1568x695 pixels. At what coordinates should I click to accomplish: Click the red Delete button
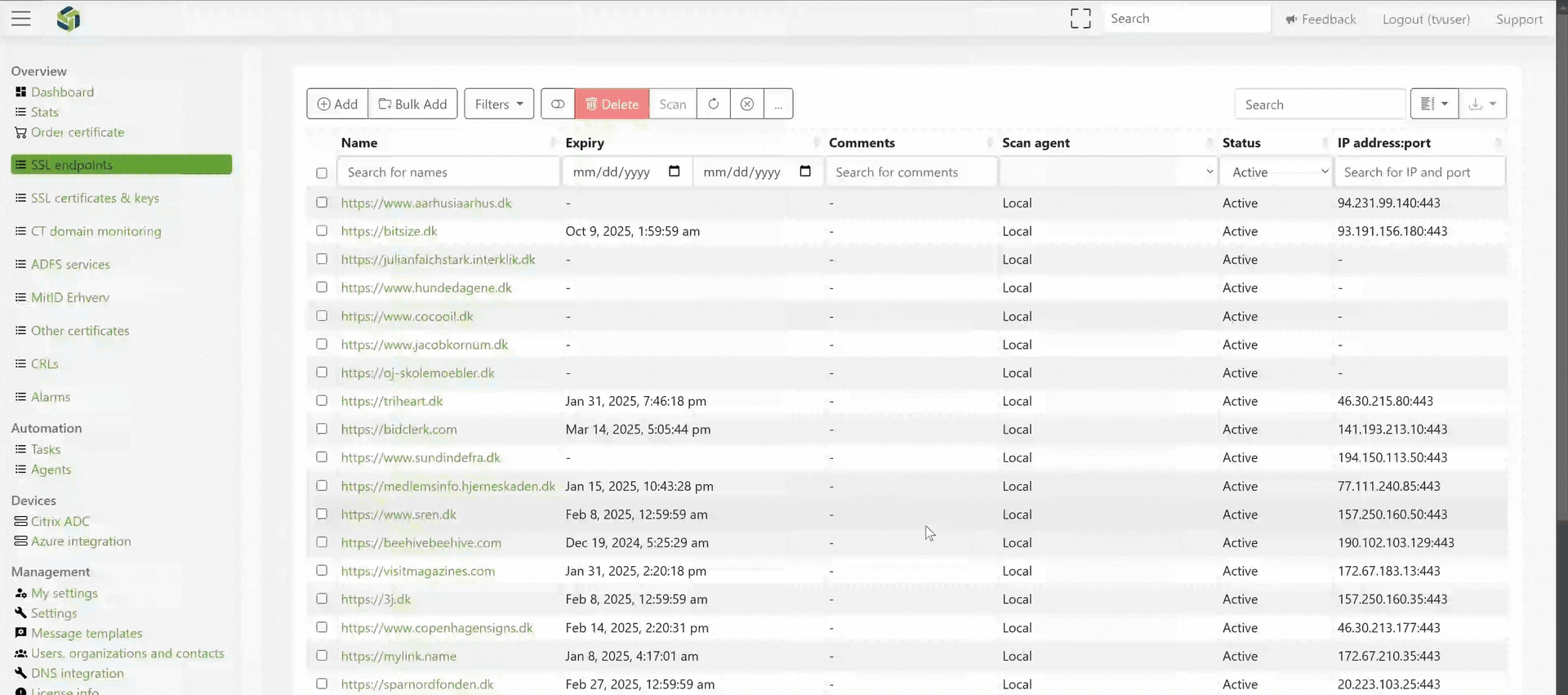click(612, 104)
